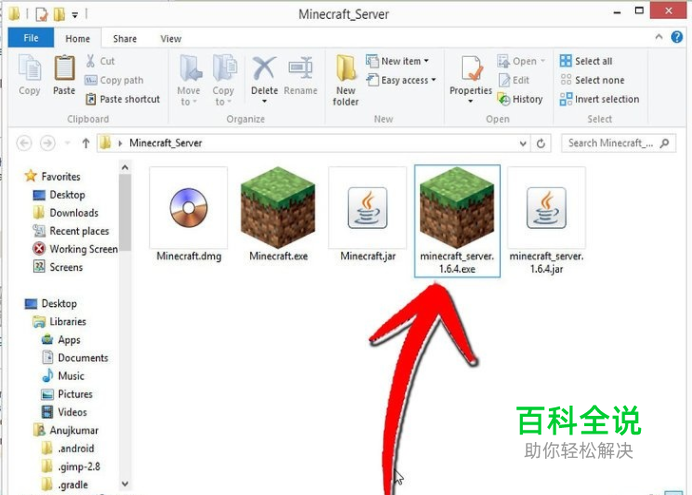Open the .android folder
The image size is (692, 495).
(x=68, y=448)
